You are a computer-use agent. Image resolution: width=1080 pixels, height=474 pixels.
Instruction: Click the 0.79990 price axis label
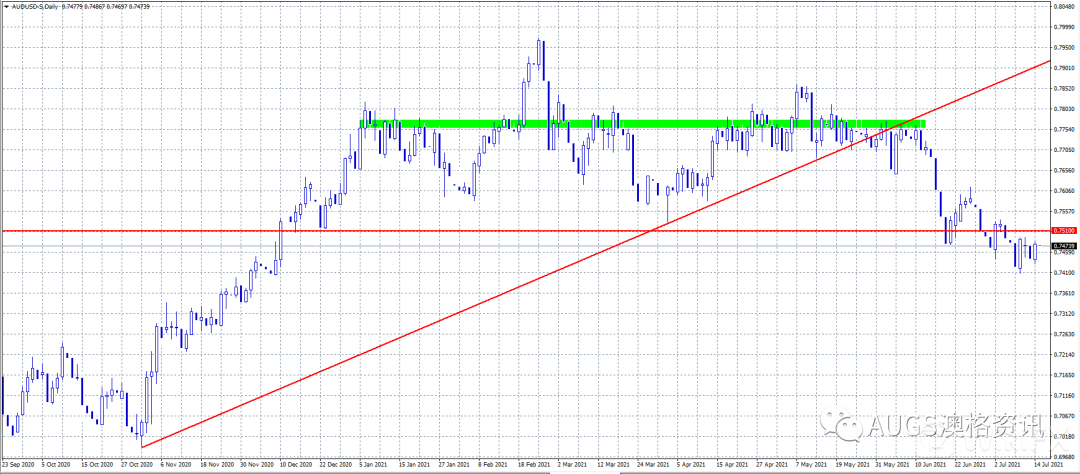pyautogui.click(x=1065, y=27)
